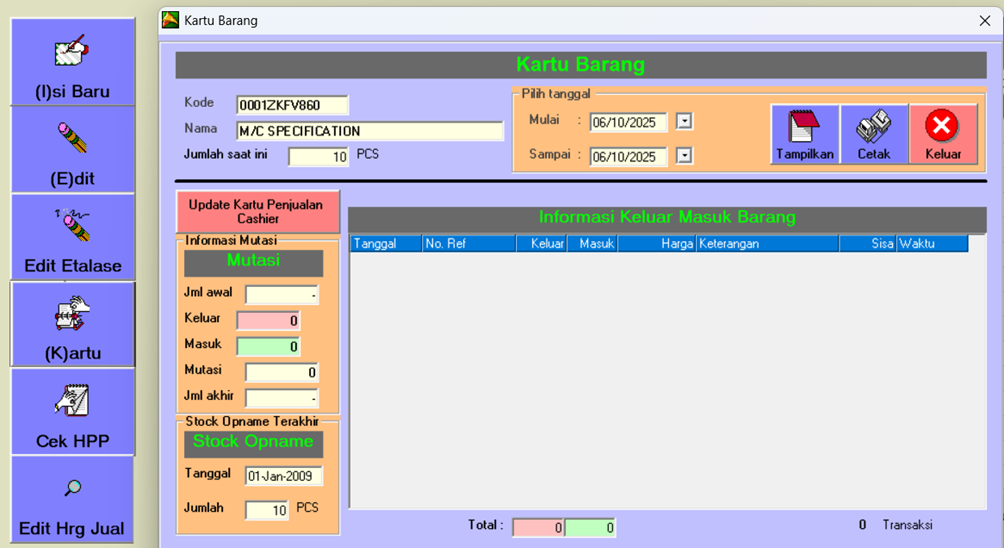The image size is (1004, 548).
Task: Focus the Nama text field
Action: tap(369, 131)
